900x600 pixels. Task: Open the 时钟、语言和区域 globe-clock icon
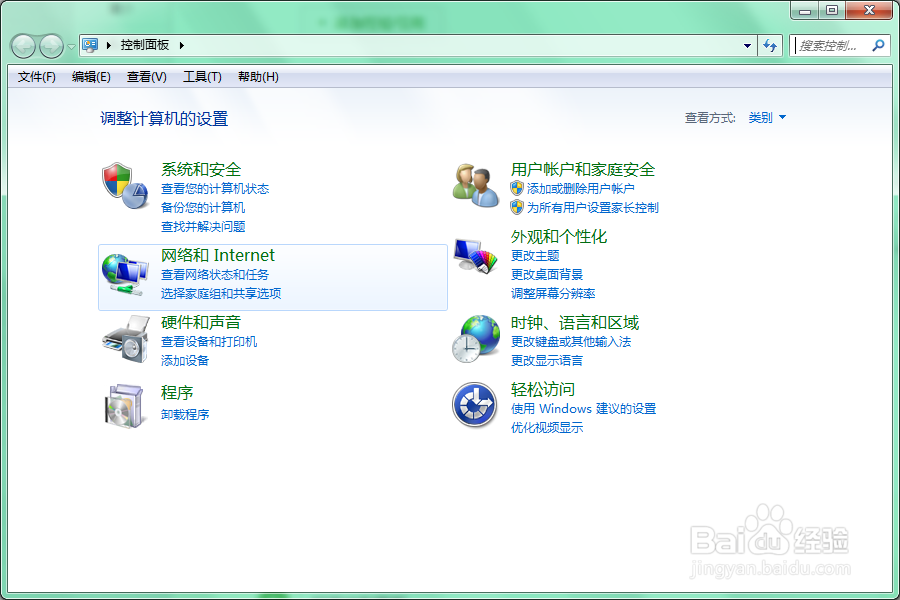click(476, 339)
